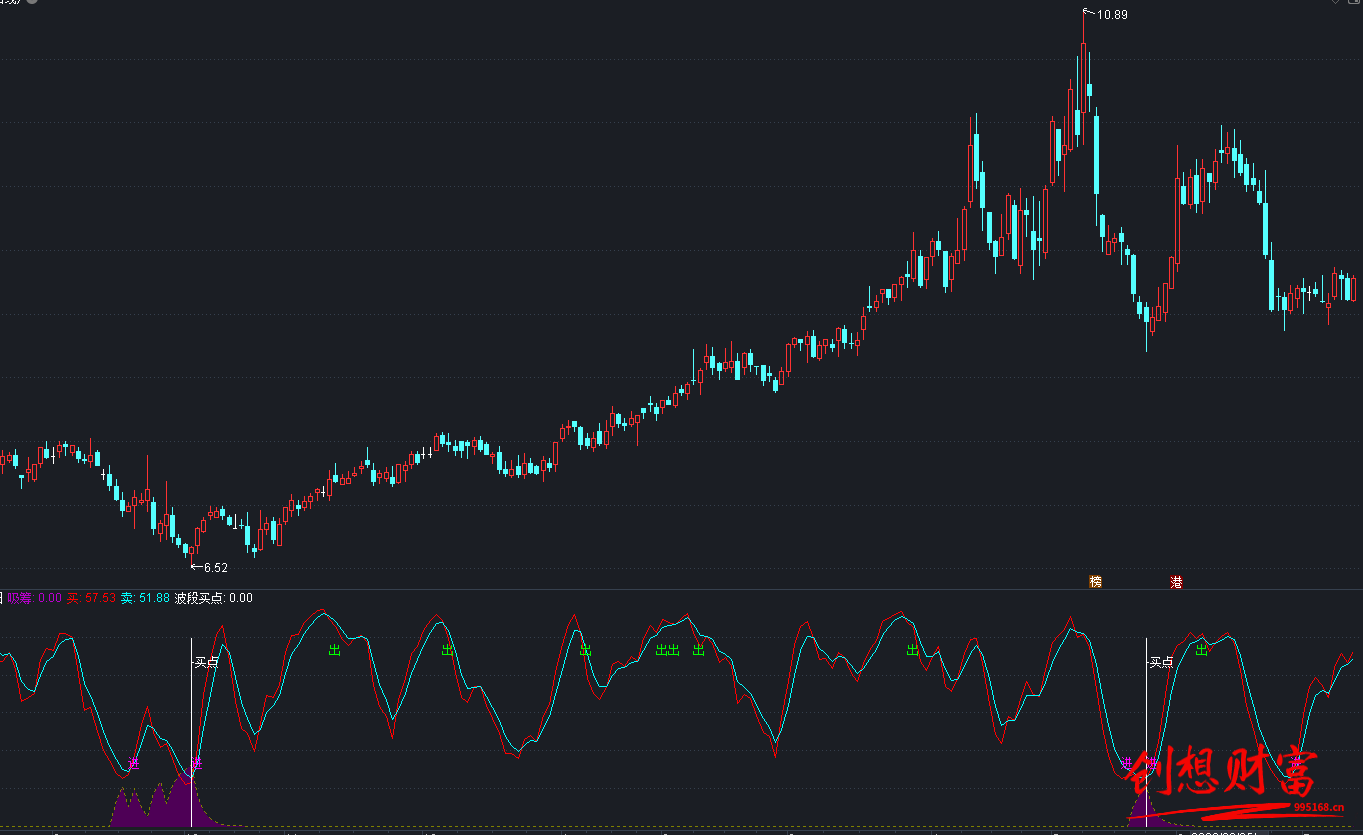Viewport: 1363px width, 835px height.
Task: Select the 吸筹 indicator label
Action: [x=20, y=598]
